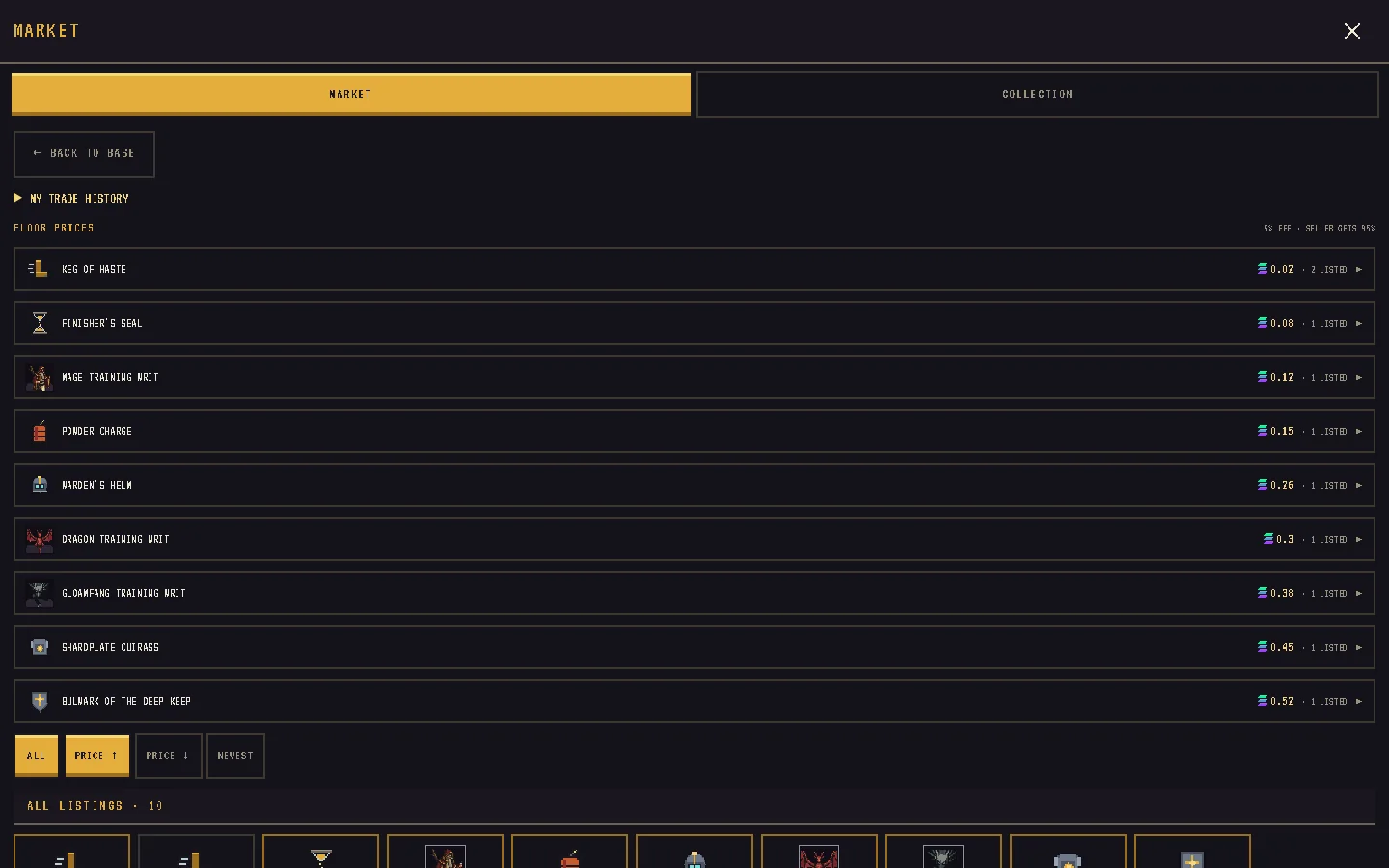Click the Finisher's Seal hourglass icon

coord(40,323)
